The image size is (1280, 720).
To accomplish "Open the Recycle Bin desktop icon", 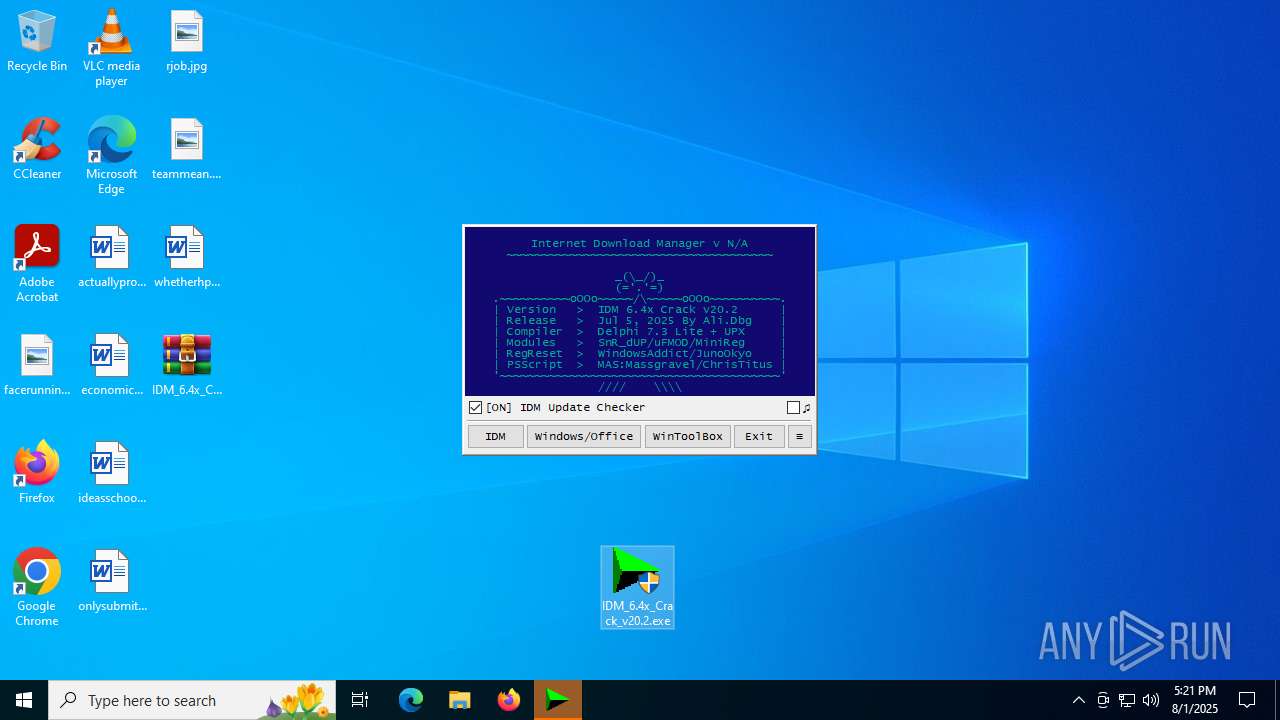I will pyautogui.click(x=37, y=42).
